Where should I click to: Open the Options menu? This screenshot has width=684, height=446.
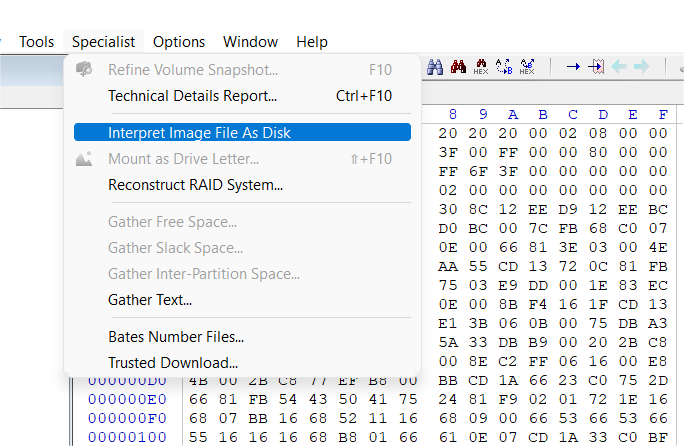[x=179, y=41]
